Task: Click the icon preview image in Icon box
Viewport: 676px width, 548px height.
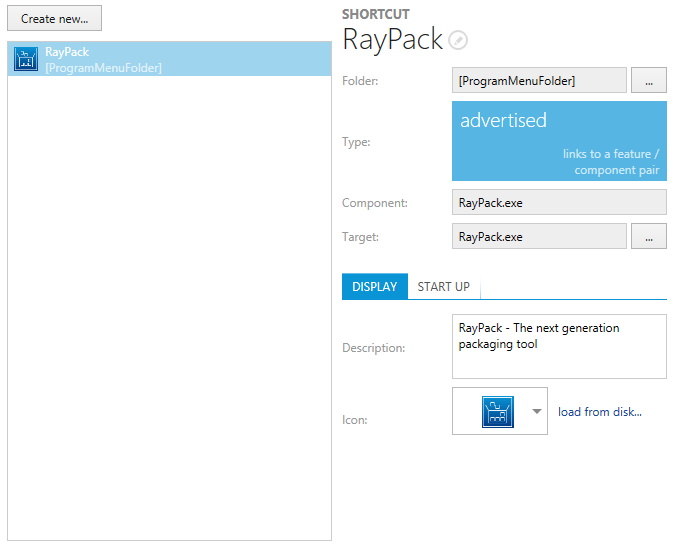Action: (x=497, y=411)
